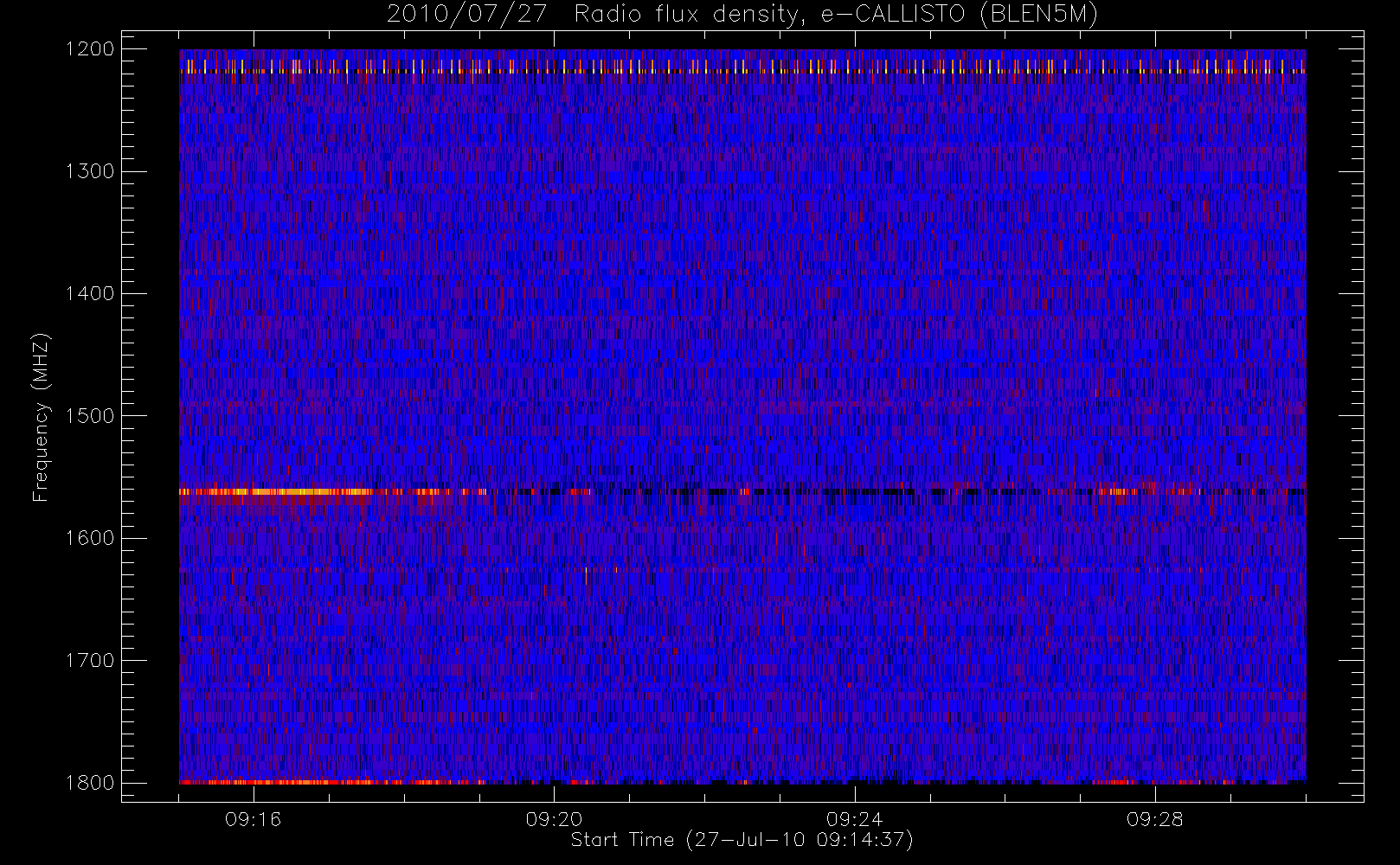
Task: Click the plot title '2010/07/27 Radio flux density'
Action: coord(742,15)
